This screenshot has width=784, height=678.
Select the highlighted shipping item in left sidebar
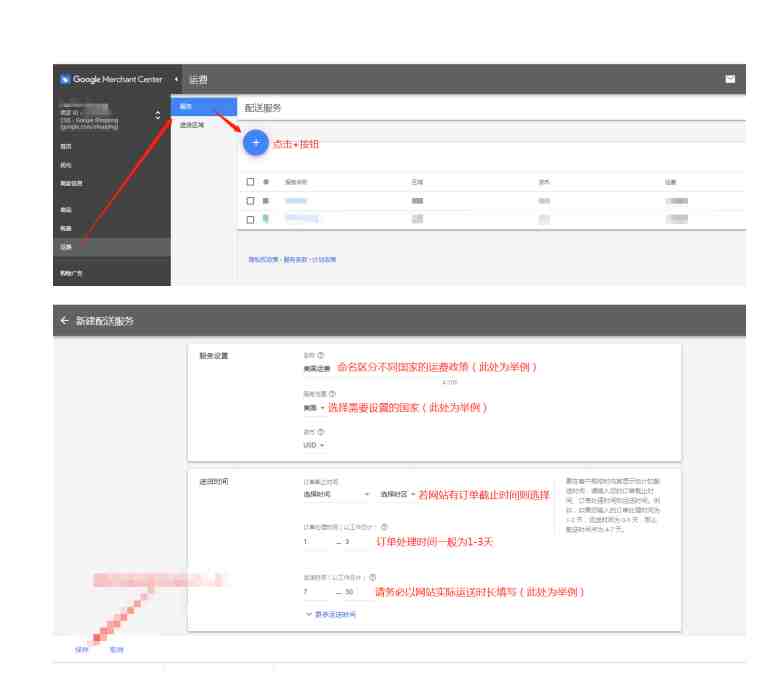pyautogui.click(x=112, y=247)
